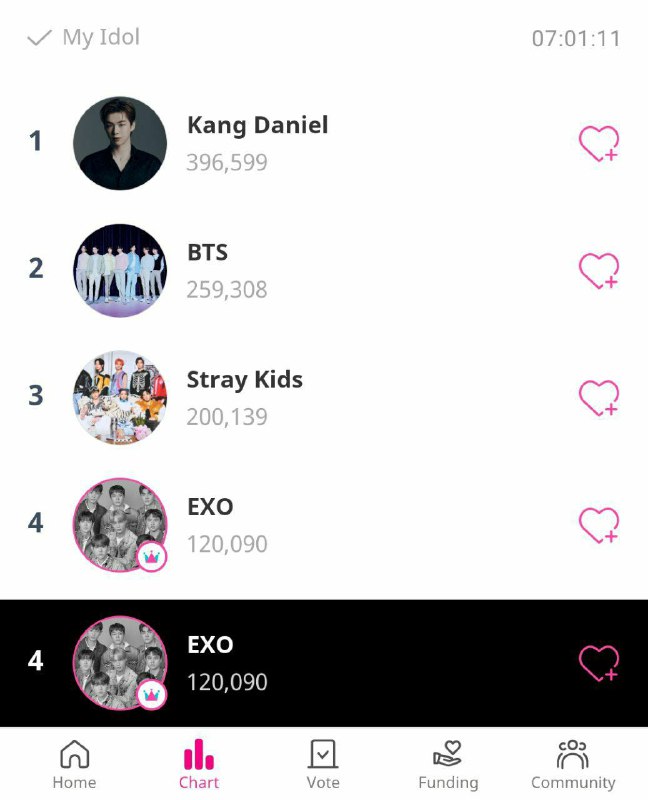Image resolution: width=648 pixels, height=800 pixels.
Task: Open Kang Daniel's profile picture
Action: pyautogui.click(x=120, y=143)
